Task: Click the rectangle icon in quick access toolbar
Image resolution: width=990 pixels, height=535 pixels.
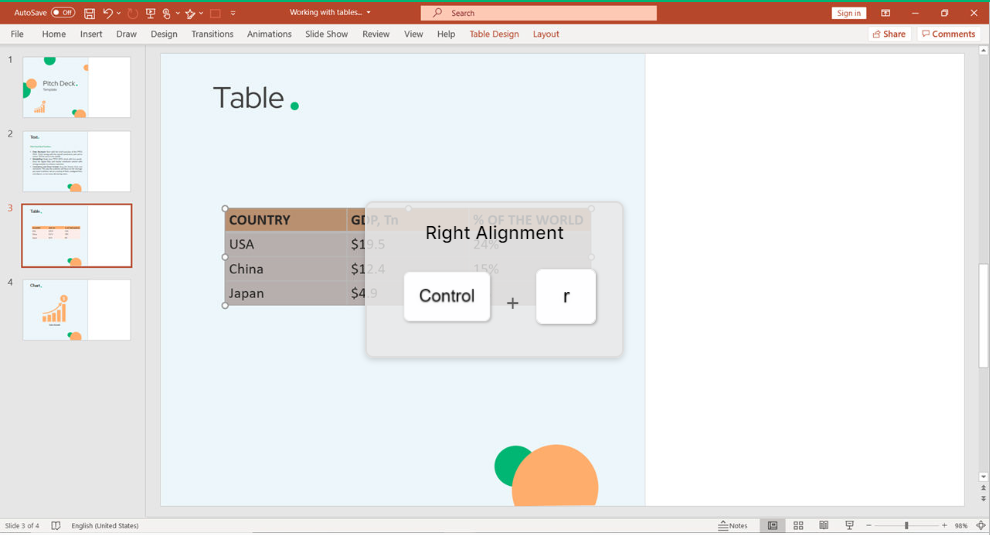Action: (x=215, y=13)
